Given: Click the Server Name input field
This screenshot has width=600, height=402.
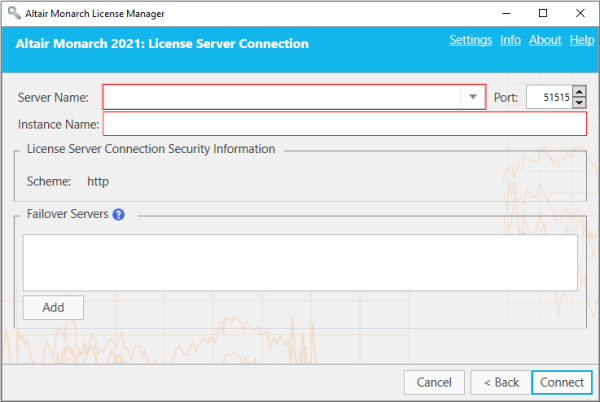Looking at the screenshot, I should pos(282,97).
